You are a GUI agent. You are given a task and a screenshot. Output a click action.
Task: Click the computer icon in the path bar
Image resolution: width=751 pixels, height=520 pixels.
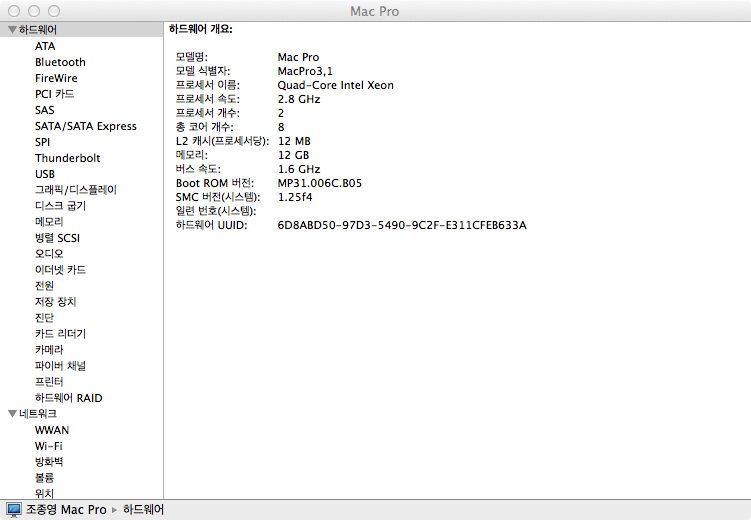(13, 510)
